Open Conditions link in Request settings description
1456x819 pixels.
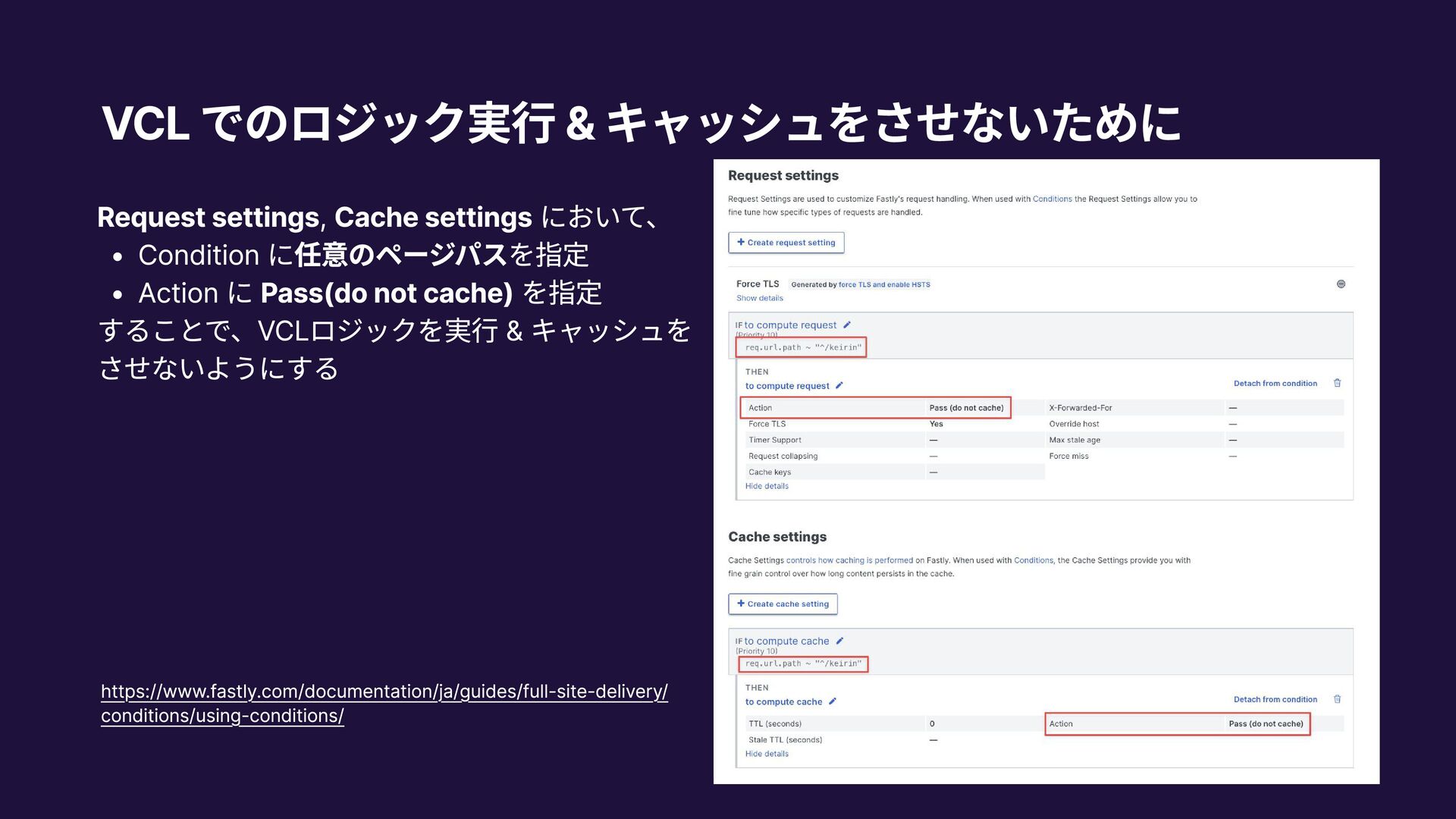1052,199
